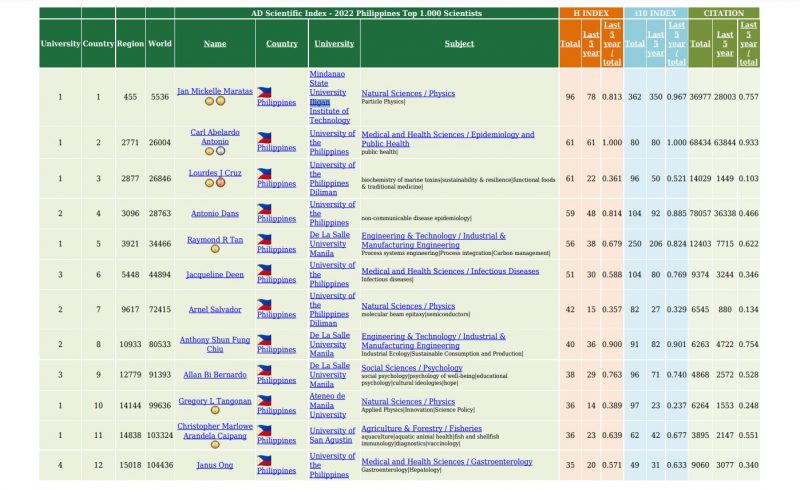This screenshot has width=800, height=490.
Task: Sort by H Index Last 5 year header
Action: click(x=591, y=44)
